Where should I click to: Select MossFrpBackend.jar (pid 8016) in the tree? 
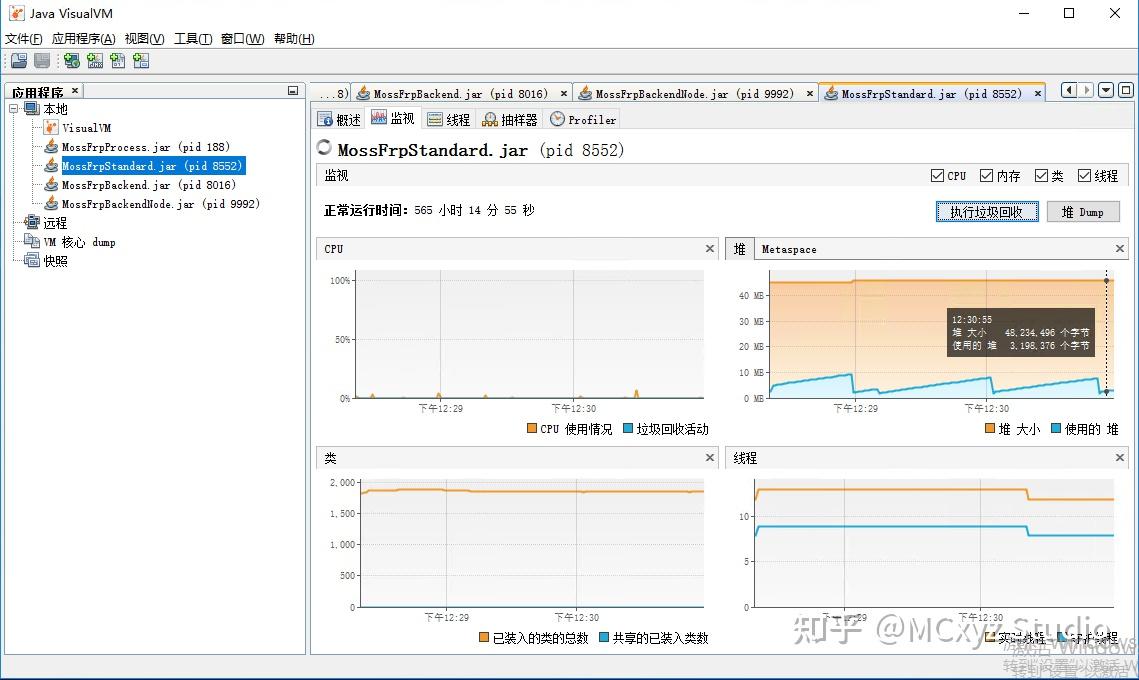(x=148, y=185)
